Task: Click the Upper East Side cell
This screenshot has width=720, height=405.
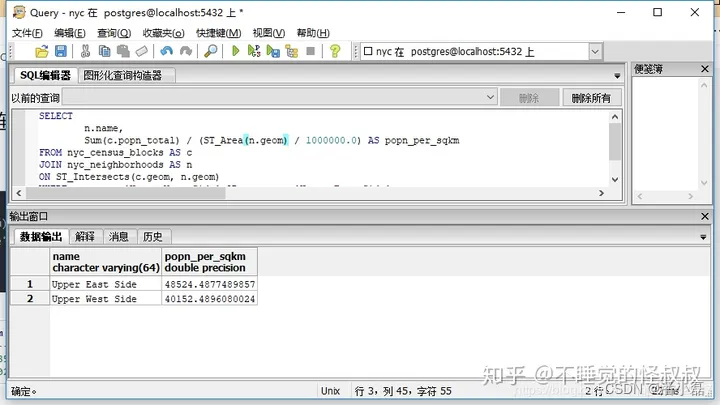Action: pos(106,284)
